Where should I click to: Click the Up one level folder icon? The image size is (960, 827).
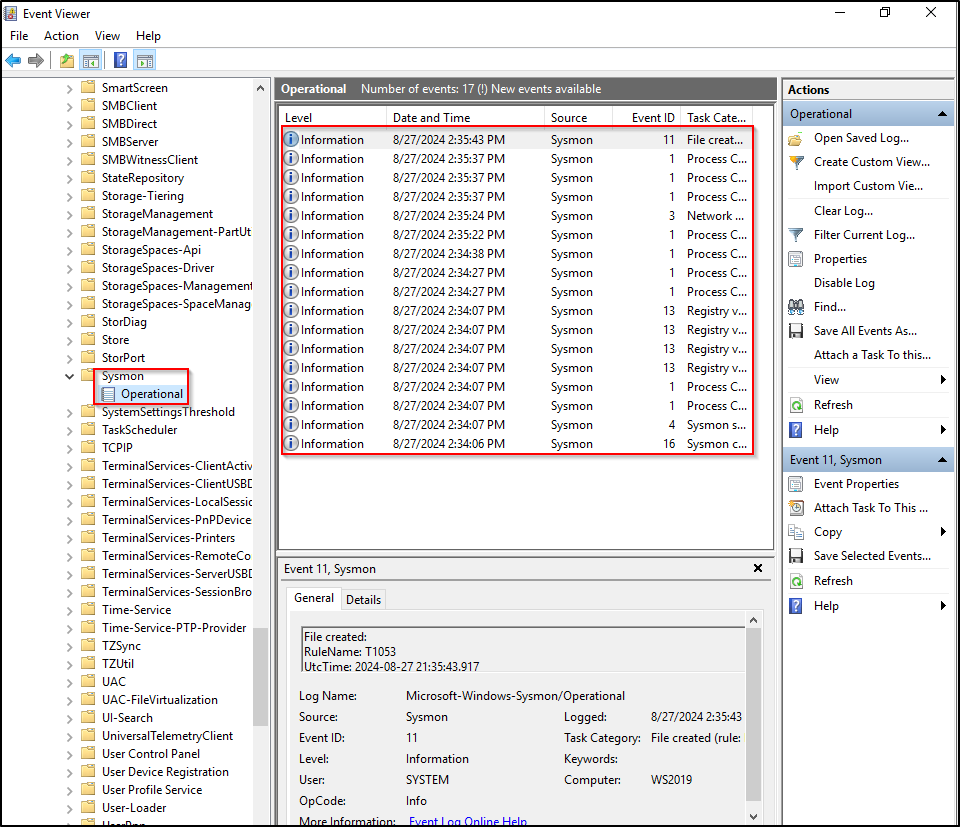tap(67, 61)
